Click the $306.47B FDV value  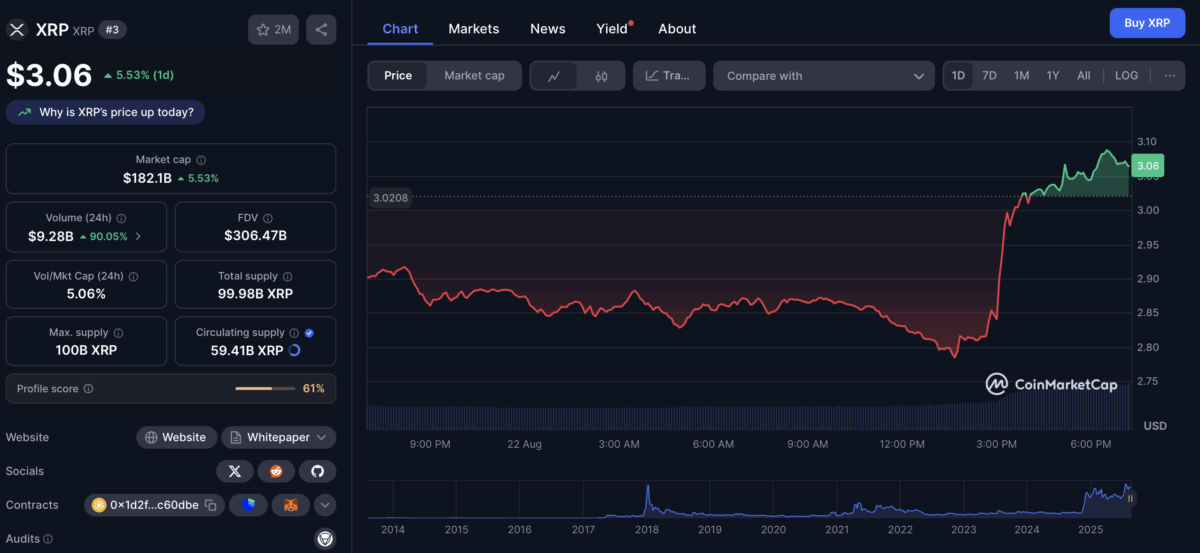(255, 236)
